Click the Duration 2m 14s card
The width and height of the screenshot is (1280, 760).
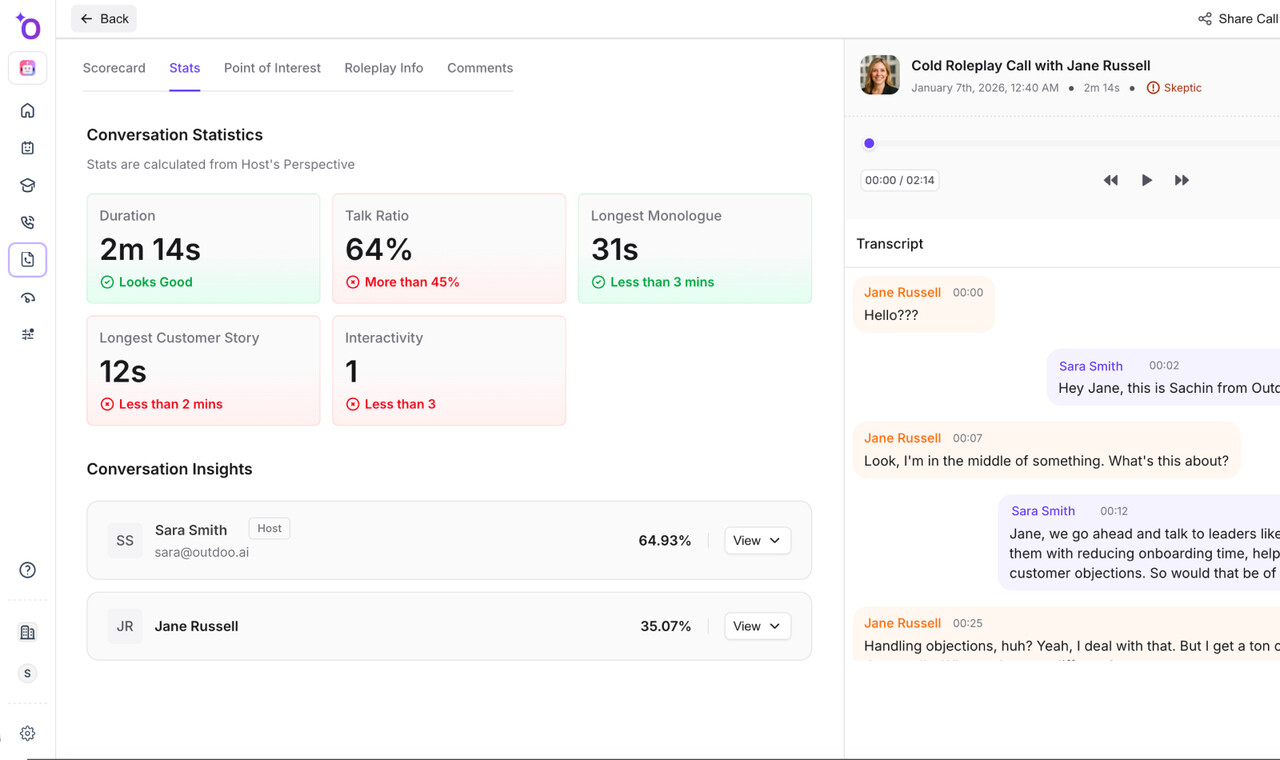point(203,249)
